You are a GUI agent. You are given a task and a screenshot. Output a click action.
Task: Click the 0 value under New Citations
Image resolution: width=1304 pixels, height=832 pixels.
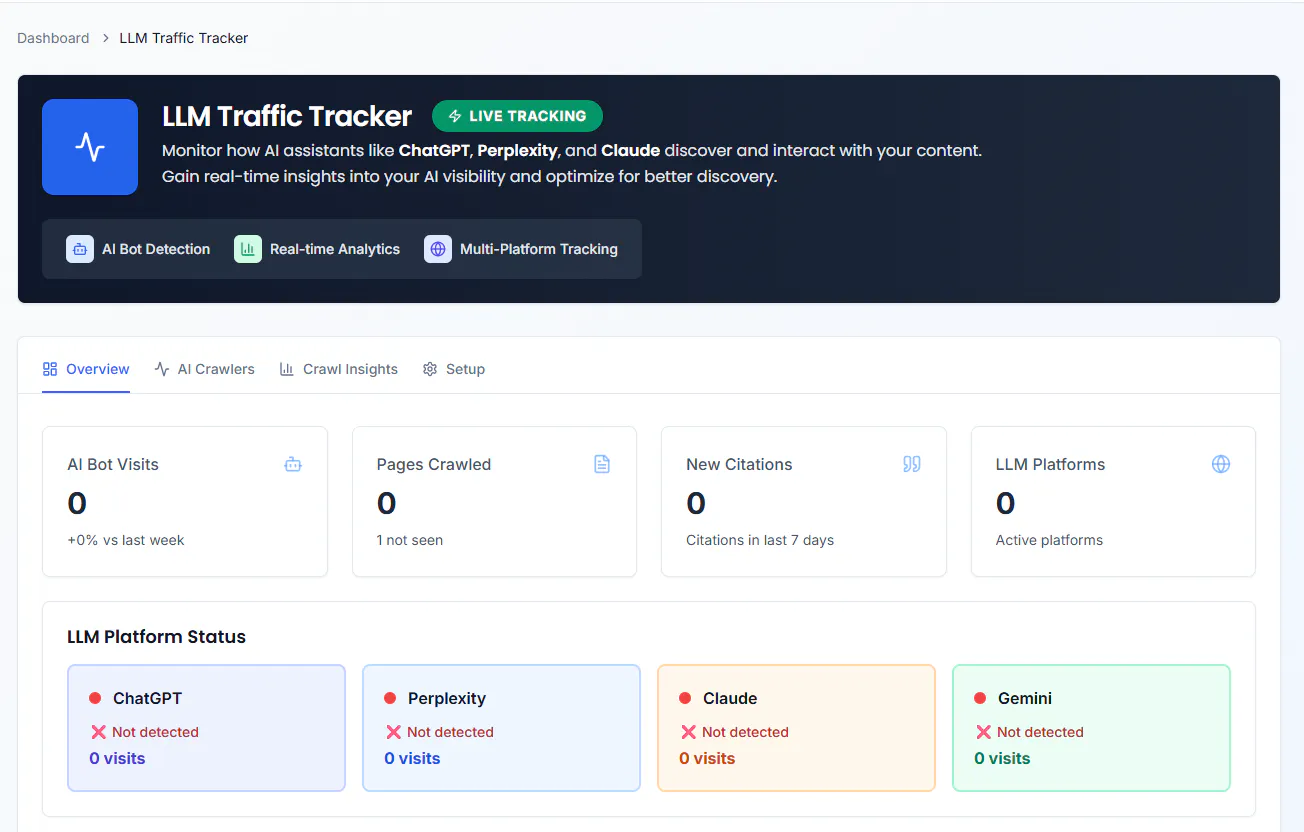[696, 503]
